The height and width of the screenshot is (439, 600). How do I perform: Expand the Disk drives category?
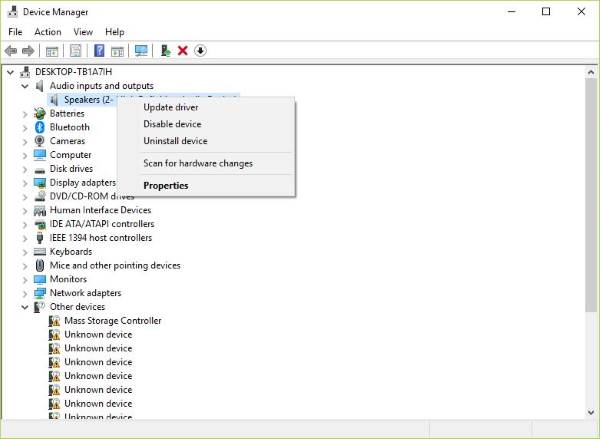[25, 169]
